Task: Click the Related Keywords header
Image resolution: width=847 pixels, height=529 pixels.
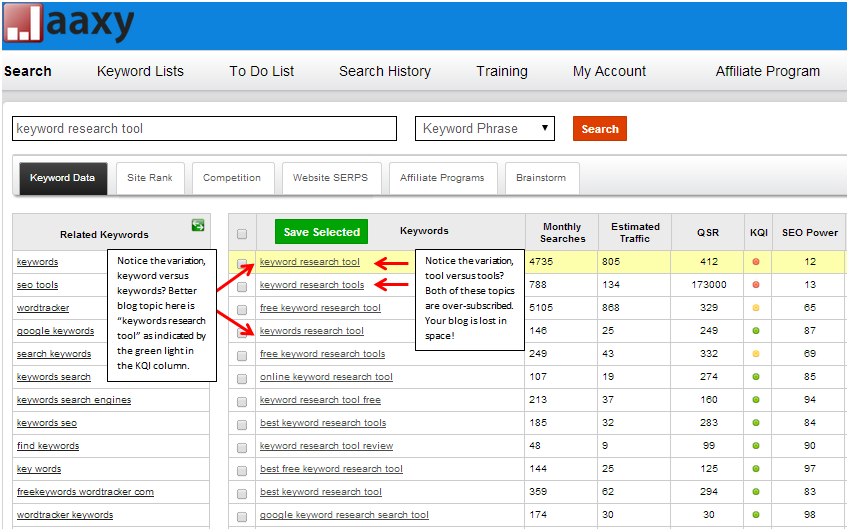Action: [104, 235]
